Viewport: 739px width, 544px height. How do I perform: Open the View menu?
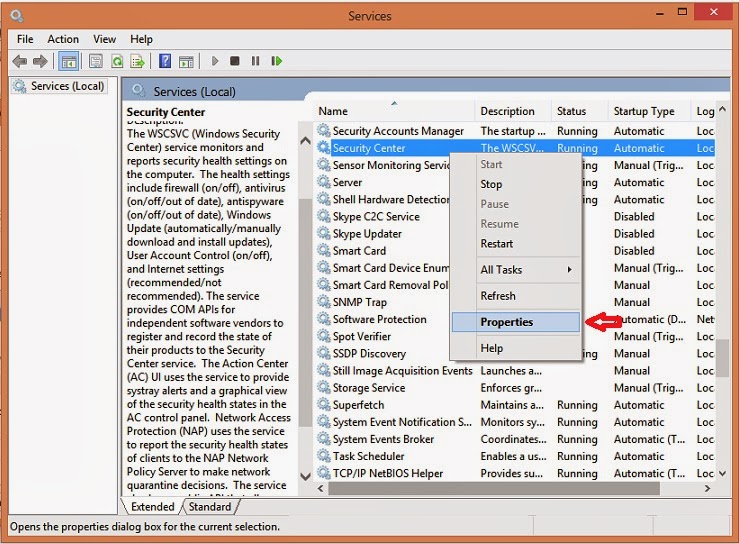pyautogui.click(x=104, y=39)
